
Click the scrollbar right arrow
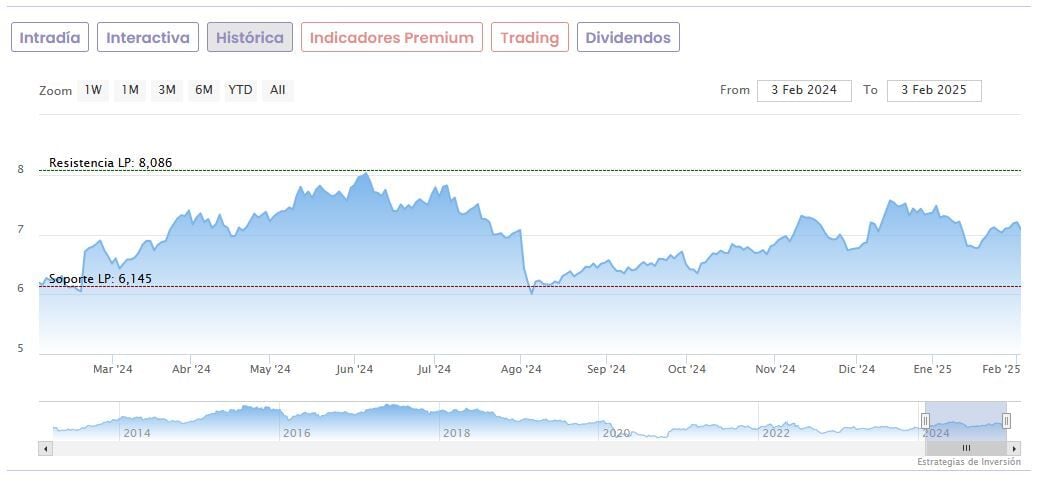(x=1015, y=449)
